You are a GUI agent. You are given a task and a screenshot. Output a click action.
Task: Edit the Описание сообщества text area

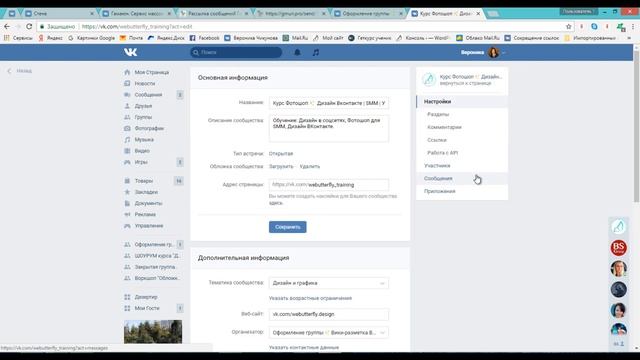(329, 129)
